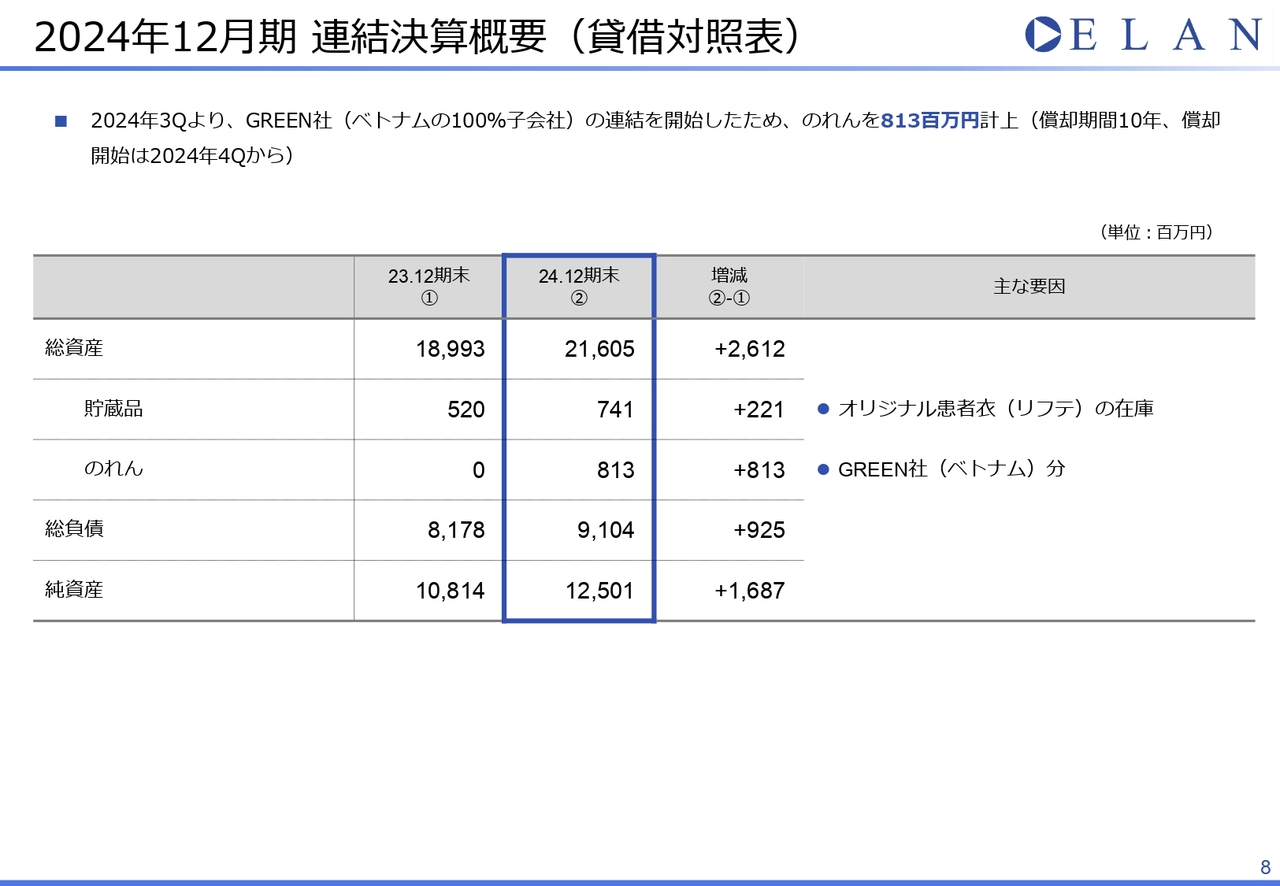The height and width of the screenshot is (886, 1280).
Task: Select the slide title '2024年12月期 連結決算概要'
Action: (291, 36)
